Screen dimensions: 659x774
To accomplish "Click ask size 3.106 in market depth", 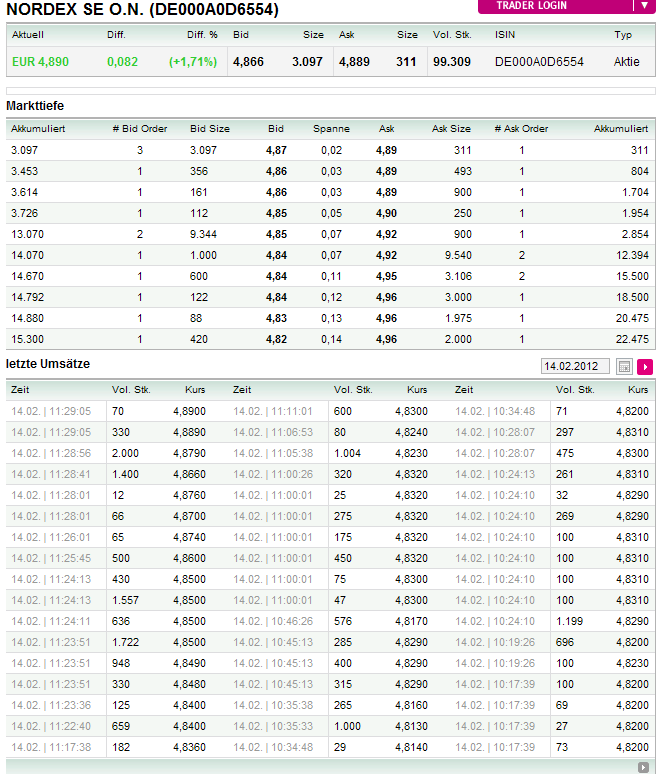I will pos(458,276).
